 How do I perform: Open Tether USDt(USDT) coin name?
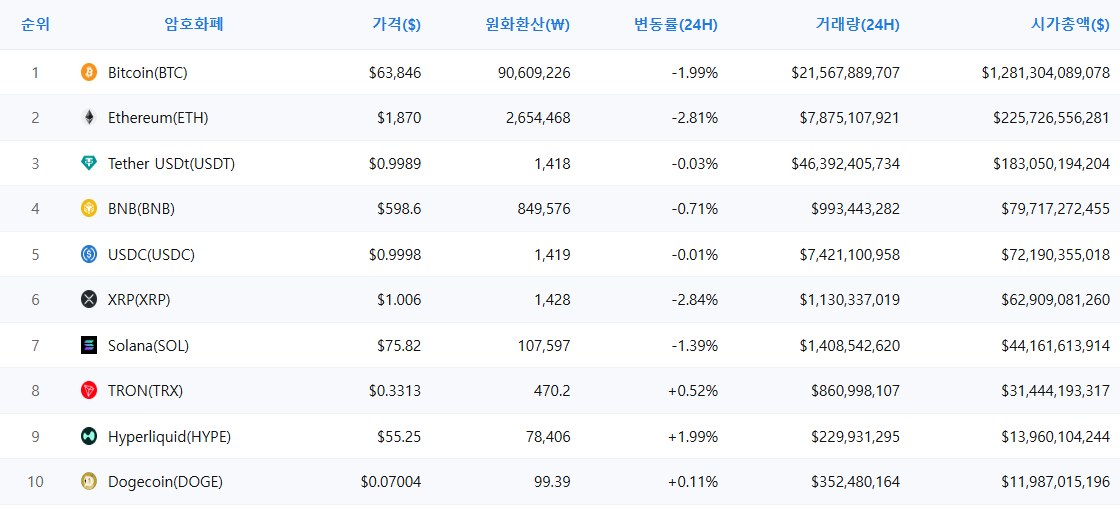click(171, 163)
